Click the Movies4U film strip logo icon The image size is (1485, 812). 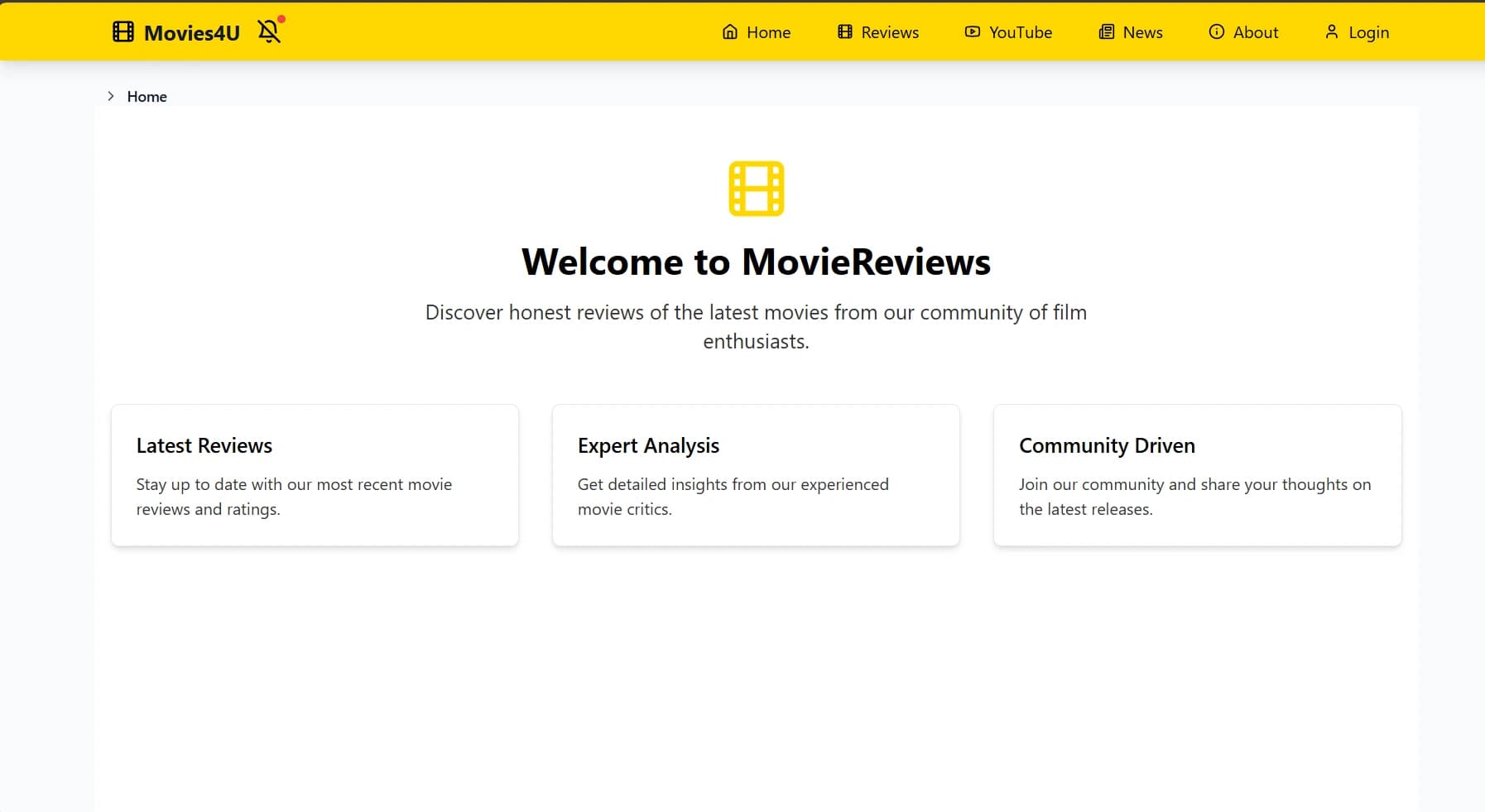[123, 31]
